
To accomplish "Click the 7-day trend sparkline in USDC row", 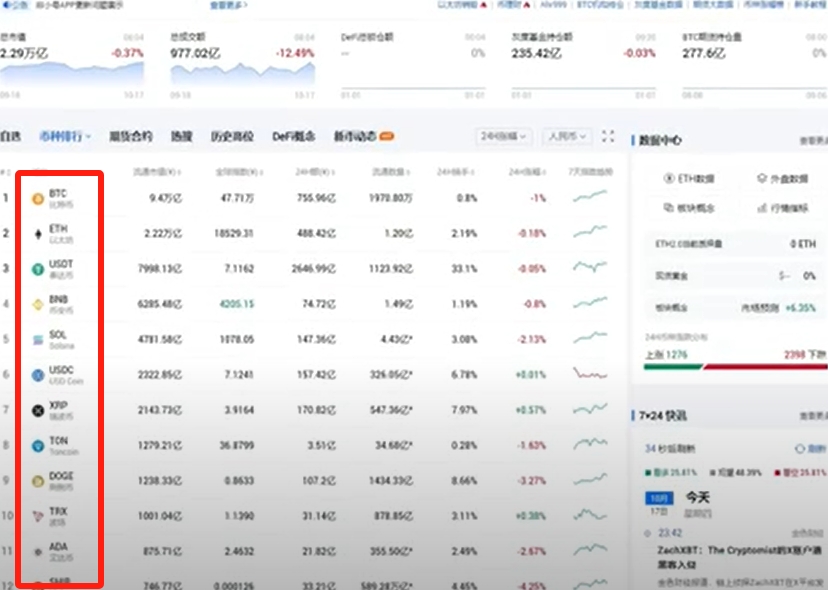I will point(590,373).
